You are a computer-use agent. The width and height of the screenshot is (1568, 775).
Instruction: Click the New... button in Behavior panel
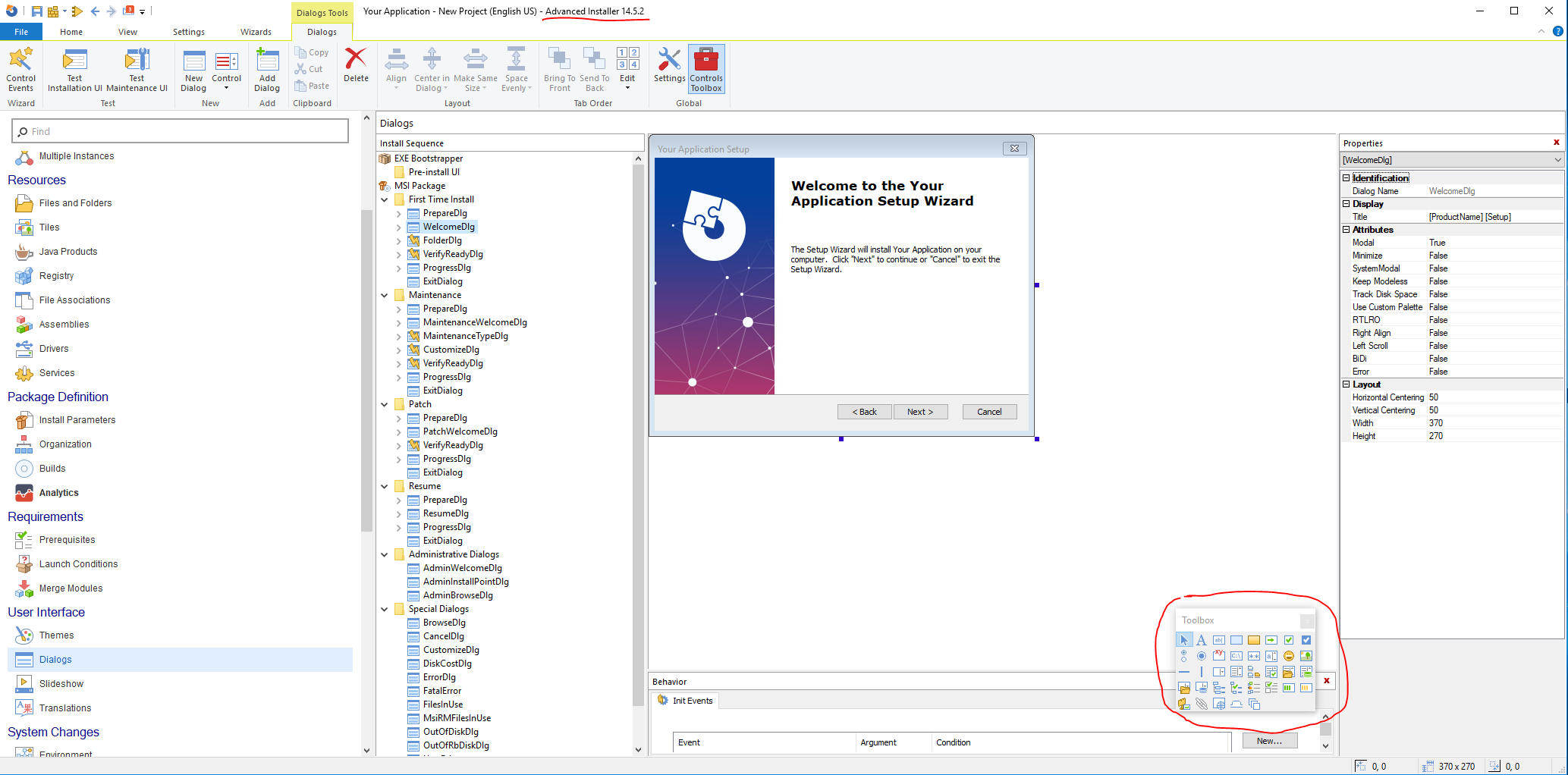point(1269,741)
